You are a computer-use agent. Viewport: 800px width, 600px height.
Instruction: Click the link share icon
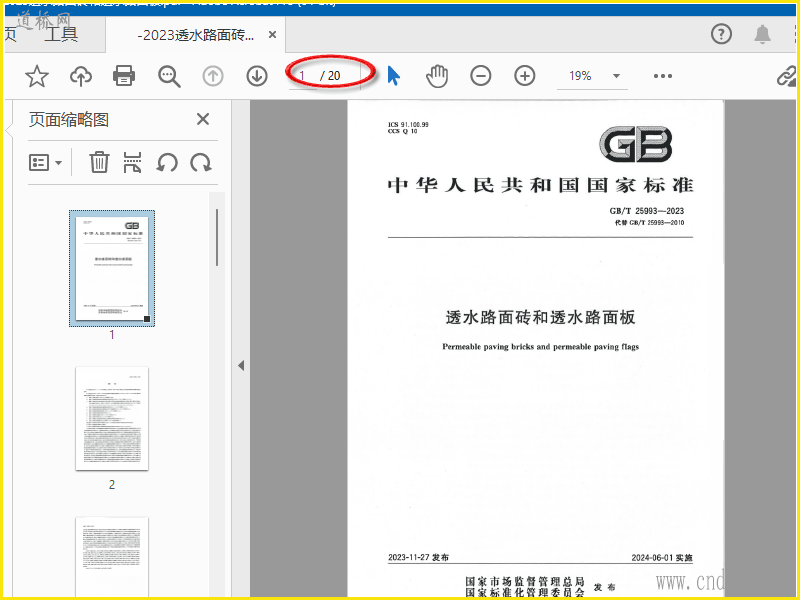pyautogui.click(x=787, y=76)
